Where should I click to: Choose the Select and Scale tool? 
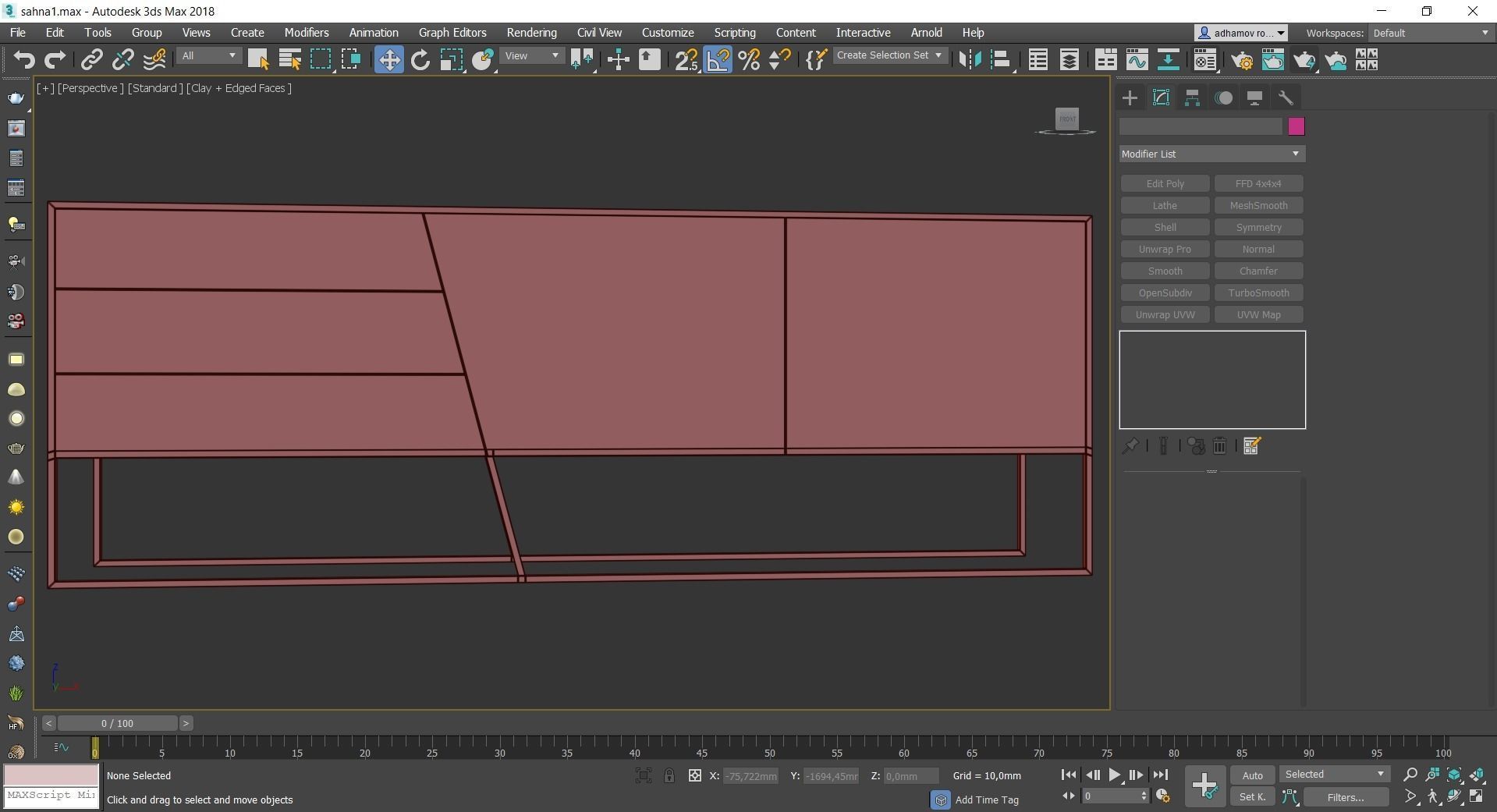point(451,60)
